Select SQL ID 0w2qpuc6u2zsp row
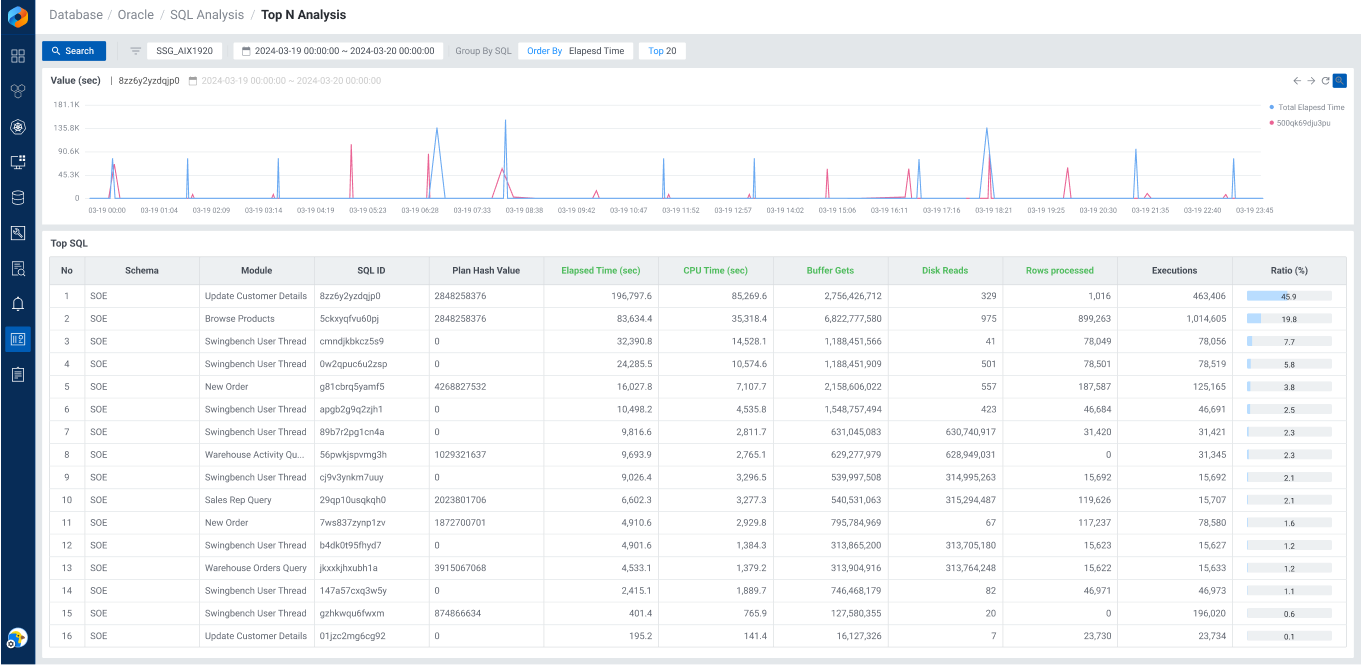This screenshot has height=665, width=1361. point(697,364)
